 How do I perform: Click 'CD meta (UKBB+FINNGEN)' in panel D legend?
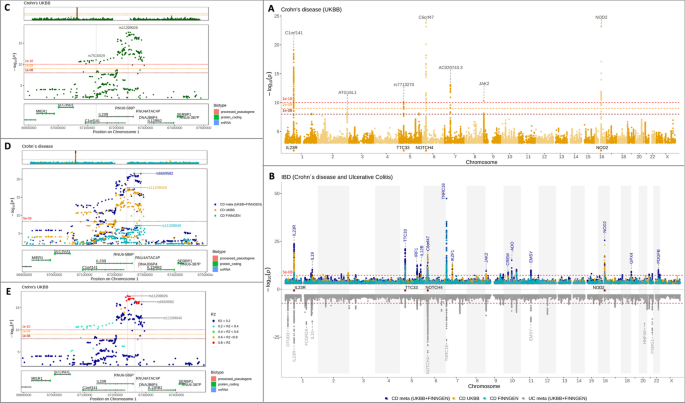pyautogui.click(x=241, y=204)
